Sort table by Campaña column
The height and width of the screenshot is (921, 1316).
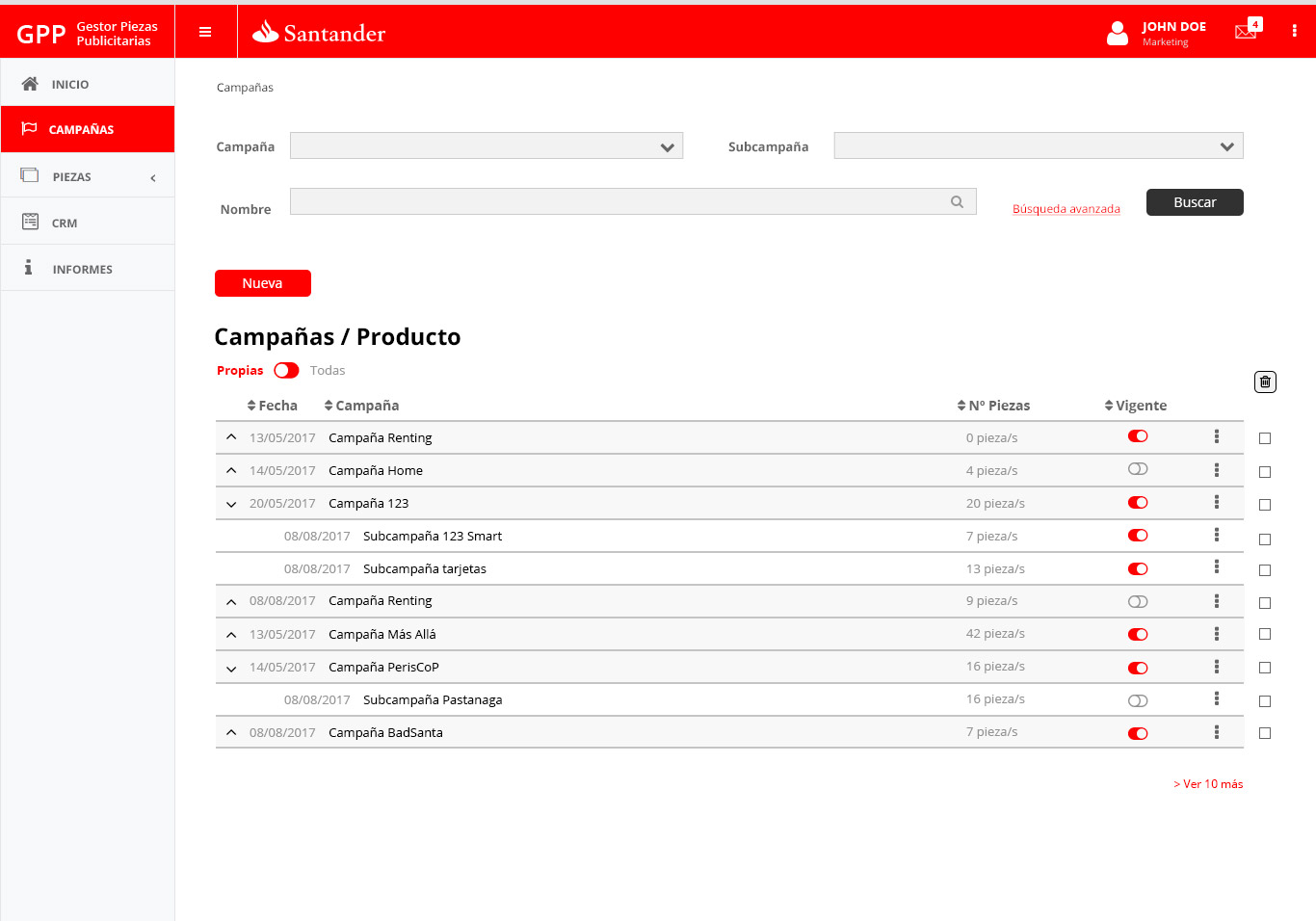pos(361,406)
